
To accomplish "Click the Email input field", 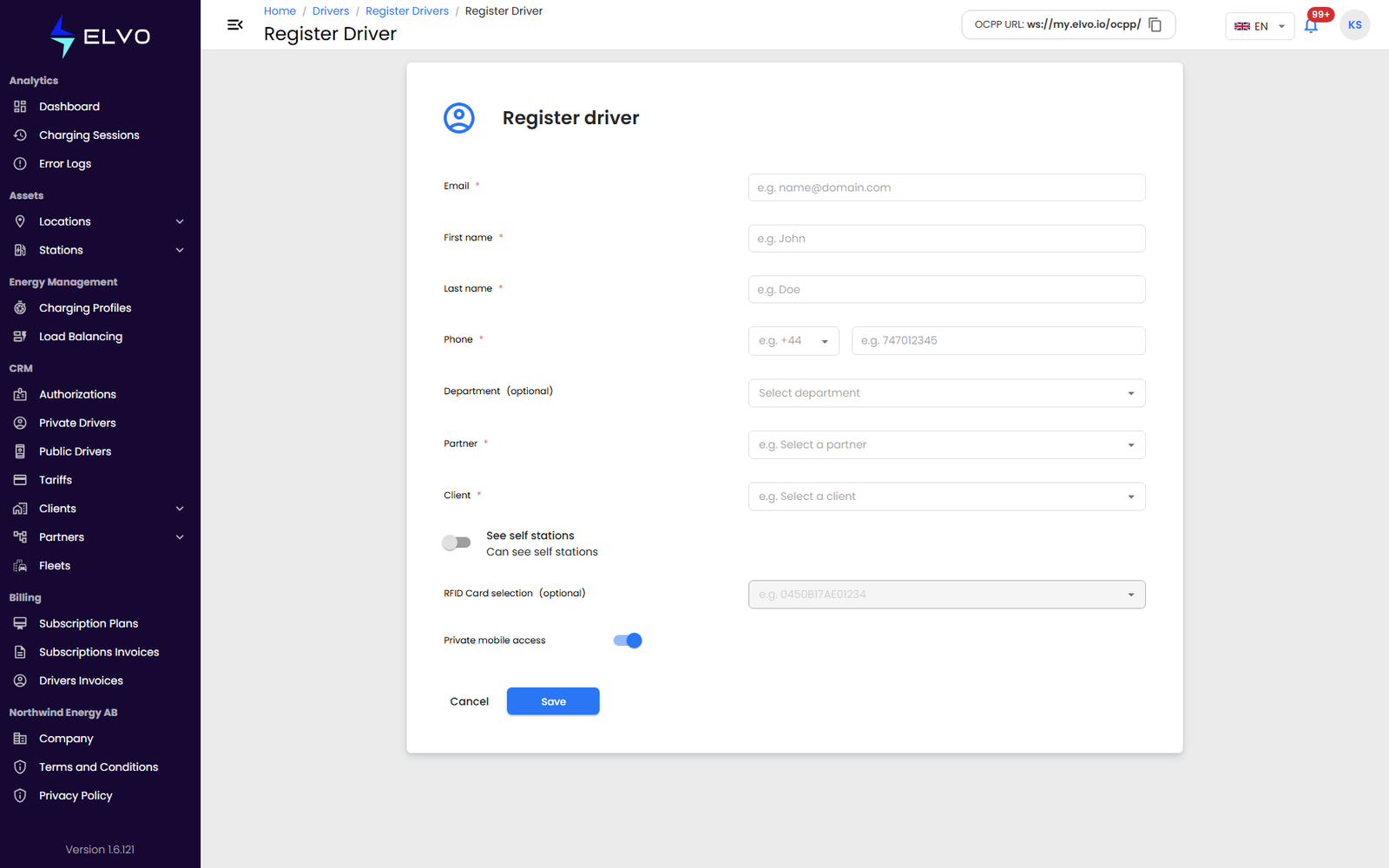I will (946, 187).
